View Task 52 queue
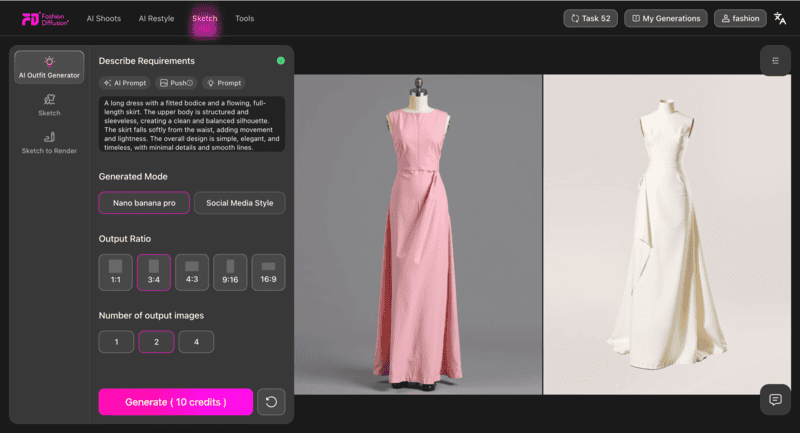The image size is (800, 433). pos(590,18)
